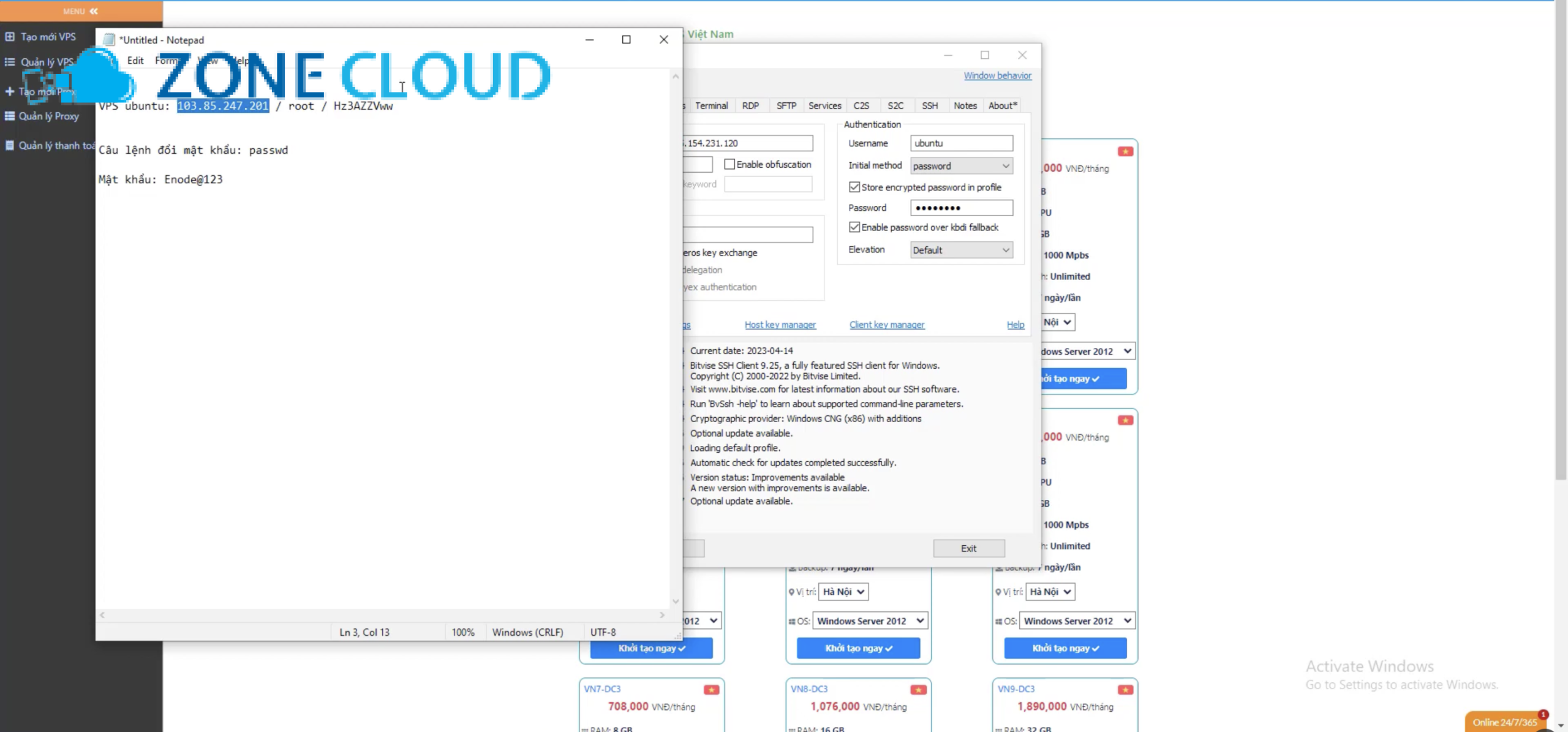Click the VN9-DC3 plan title

pyautogui.click(x=1016, y=689)
